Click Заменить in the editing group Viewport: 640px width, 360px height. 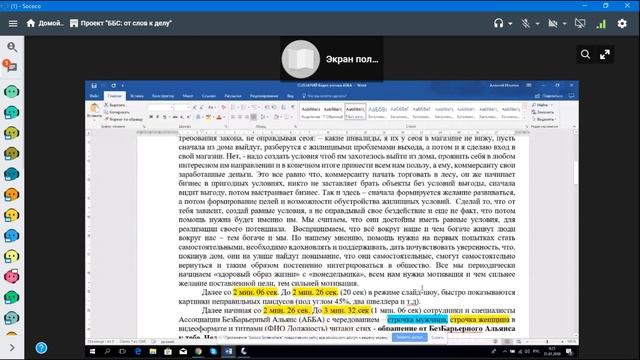(x=543, y=112)
